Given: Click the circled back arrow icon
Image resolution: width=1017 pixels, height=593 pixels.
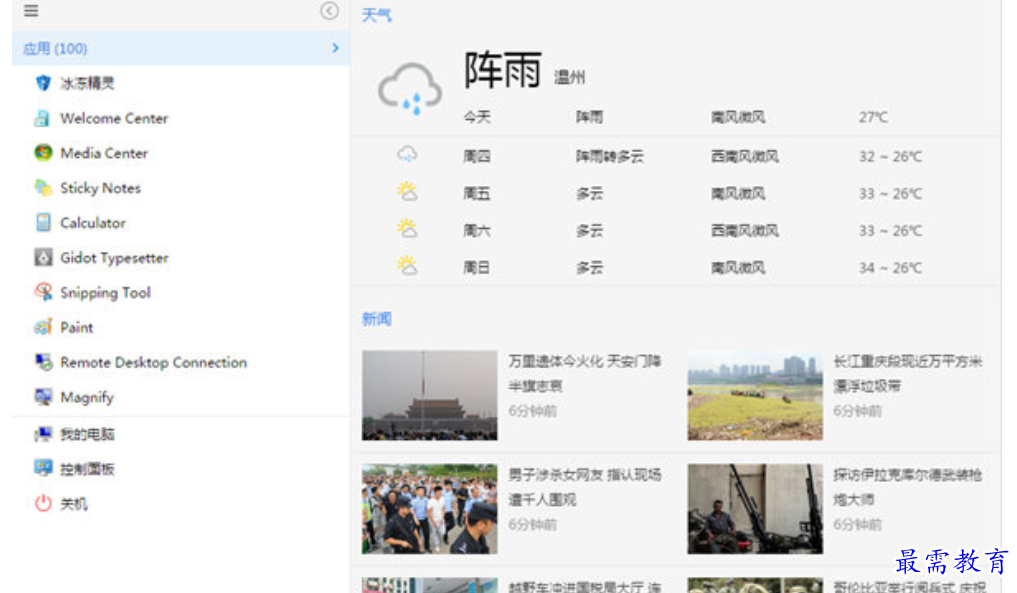Looking at the screenshot, I should pyautogui.click(x=329, y=11).
